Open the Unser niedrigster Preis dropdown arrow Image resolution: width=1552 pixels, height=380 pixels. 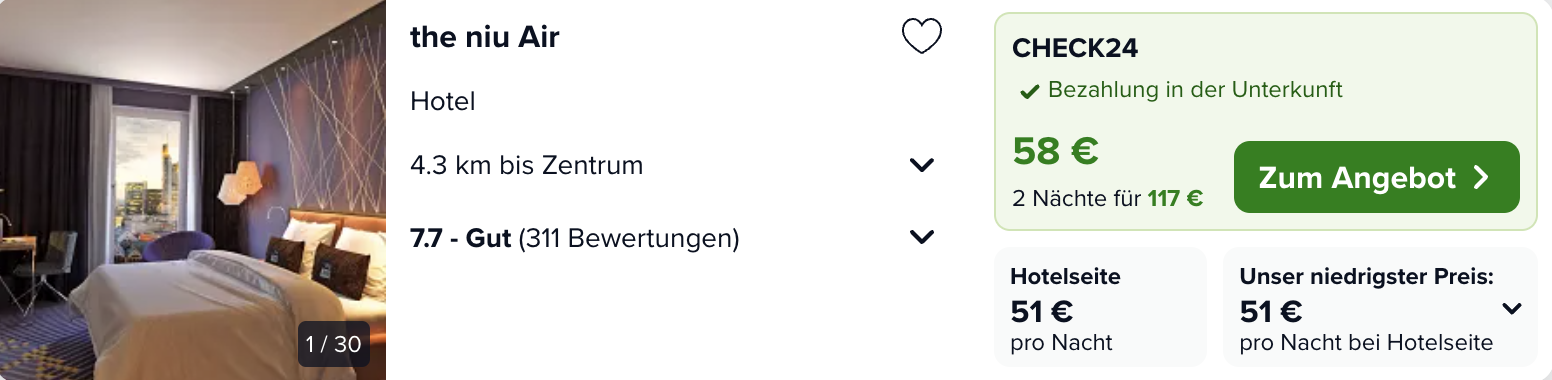click(1511, 309)
